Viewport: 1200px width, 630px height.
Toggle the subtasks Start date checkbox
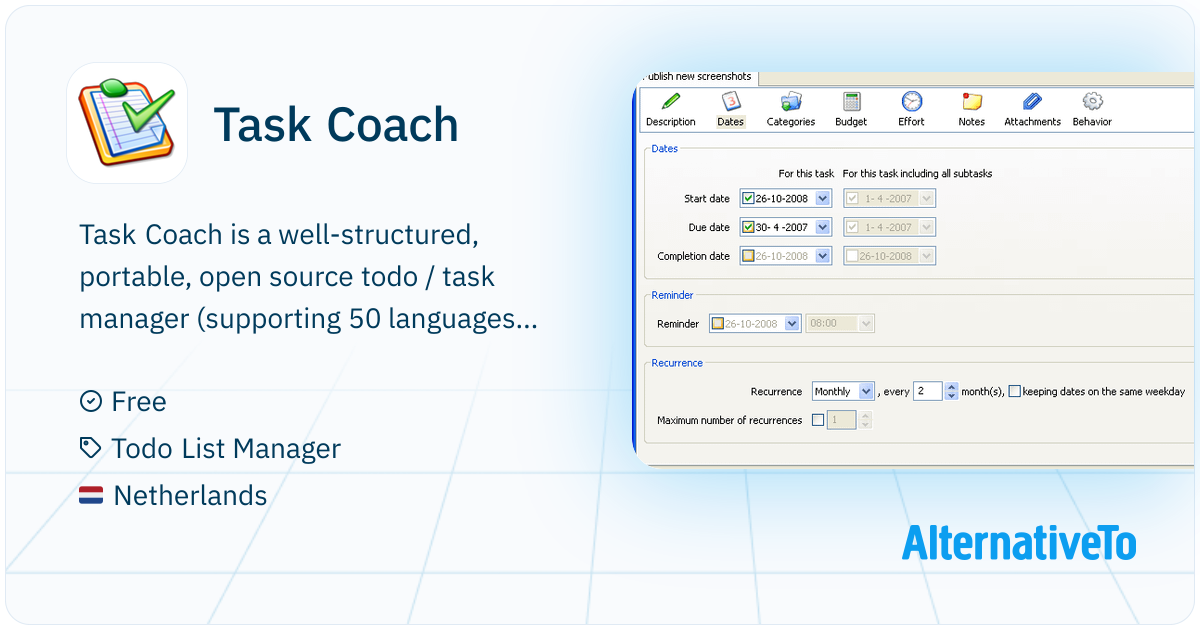852,198
